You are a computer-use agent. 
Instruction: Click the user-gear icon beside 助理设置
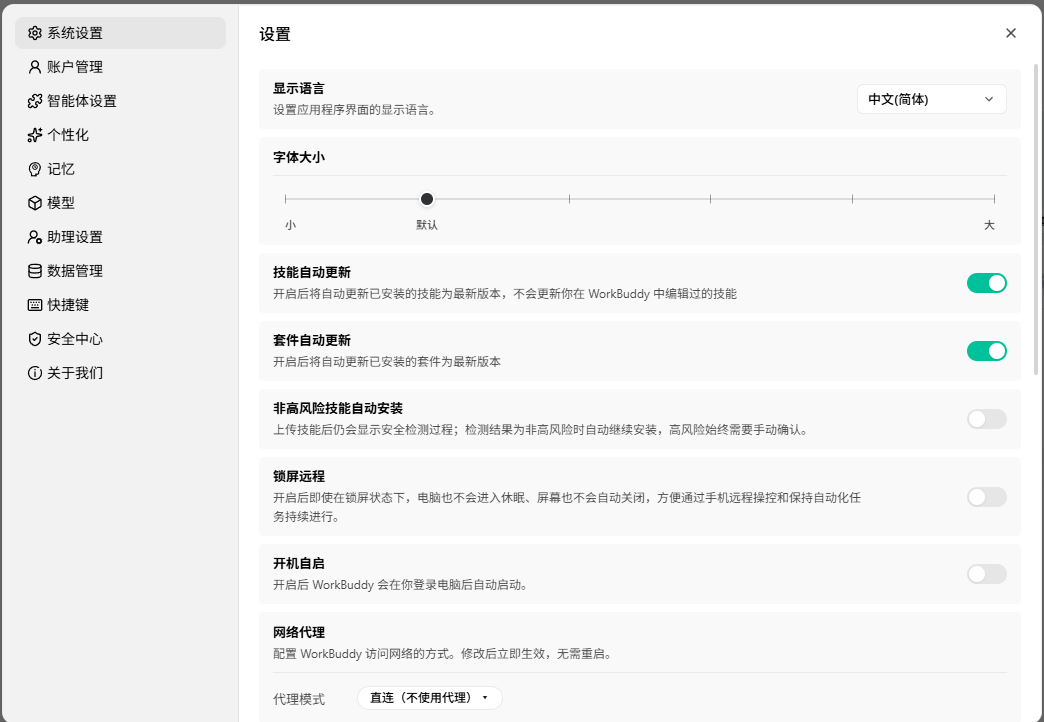35,236
